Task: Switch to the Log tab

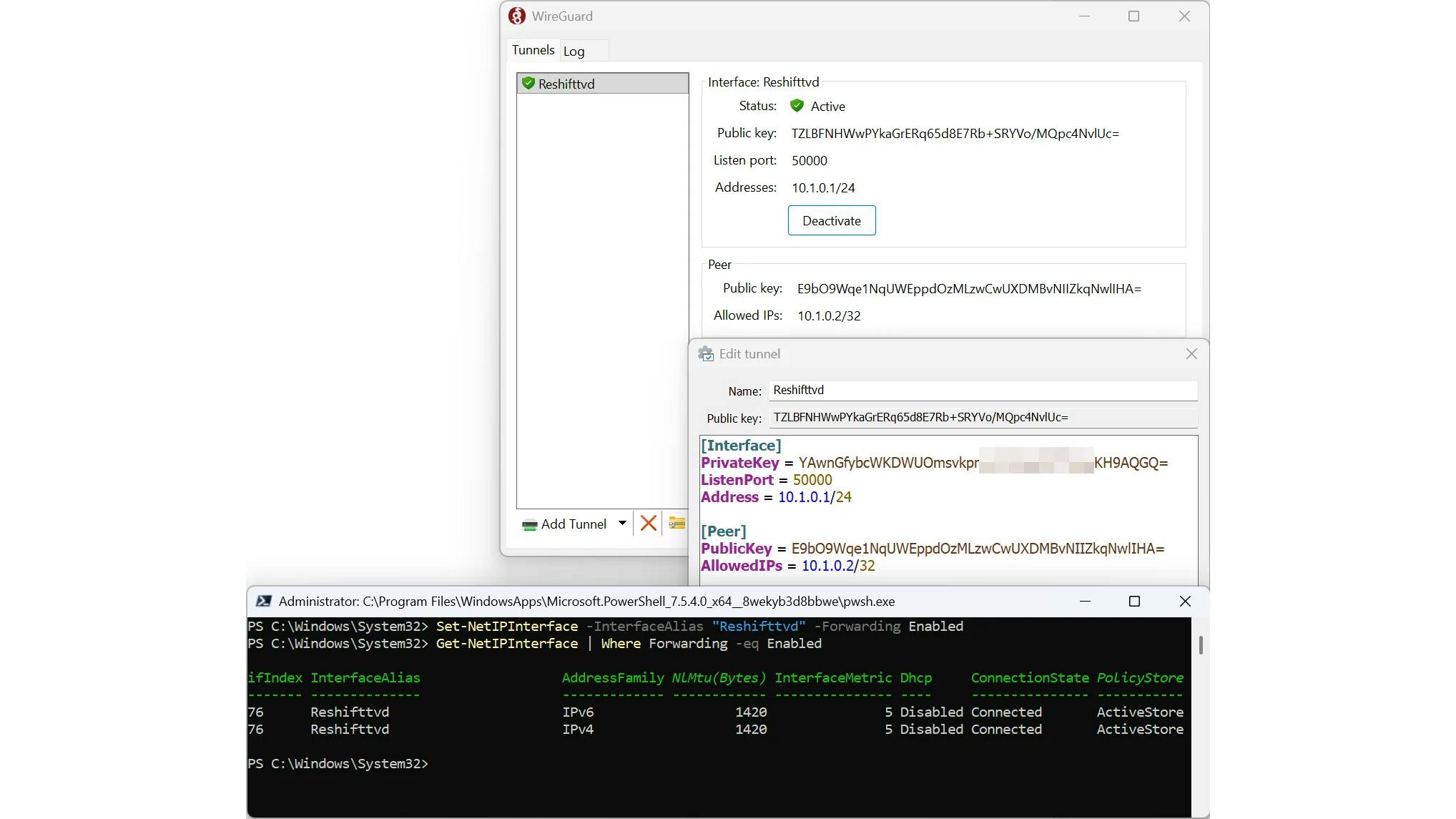Action: [574, 51]
